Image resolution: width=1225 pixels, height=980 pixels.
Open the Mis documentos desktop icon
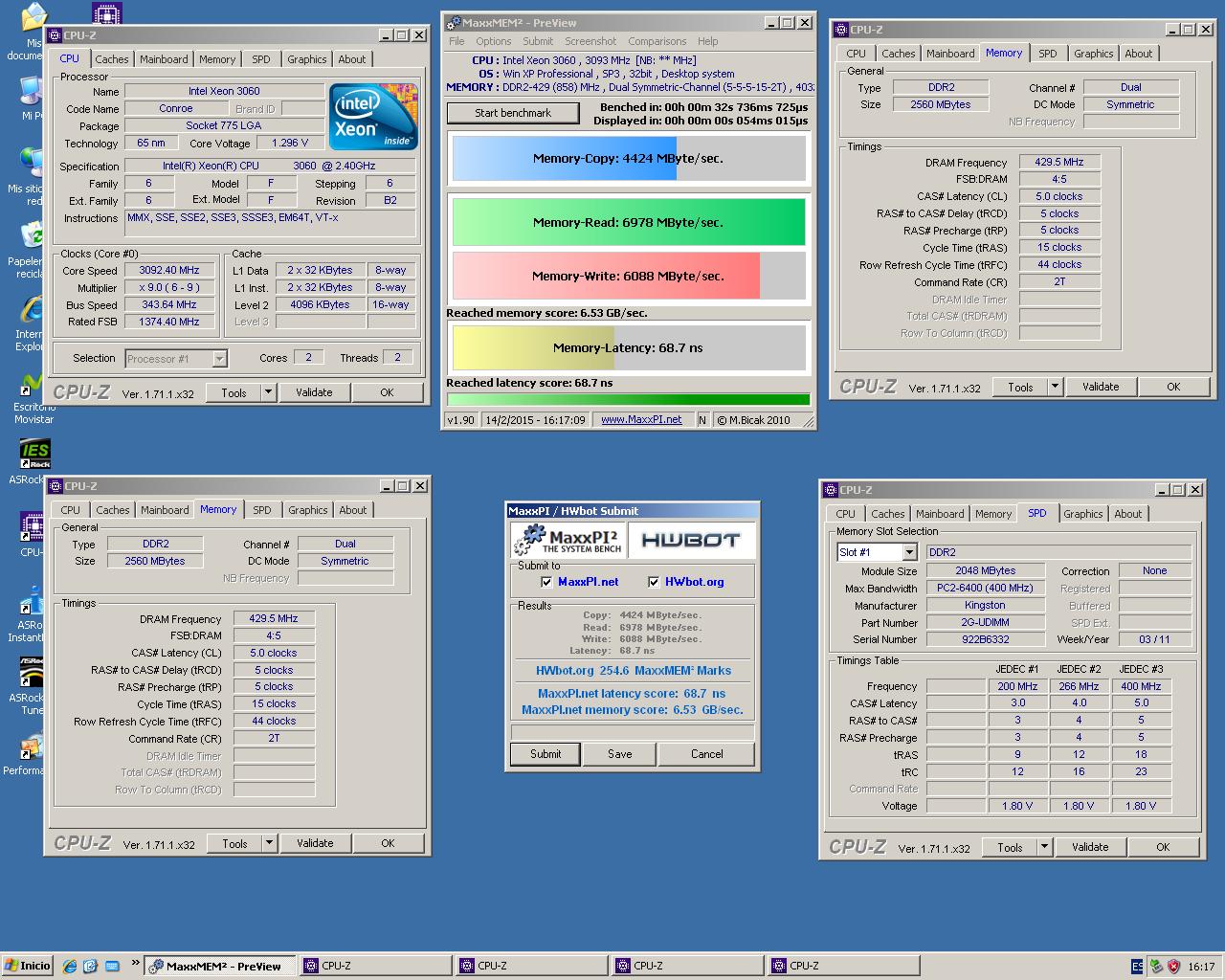[x=33, y=17]
